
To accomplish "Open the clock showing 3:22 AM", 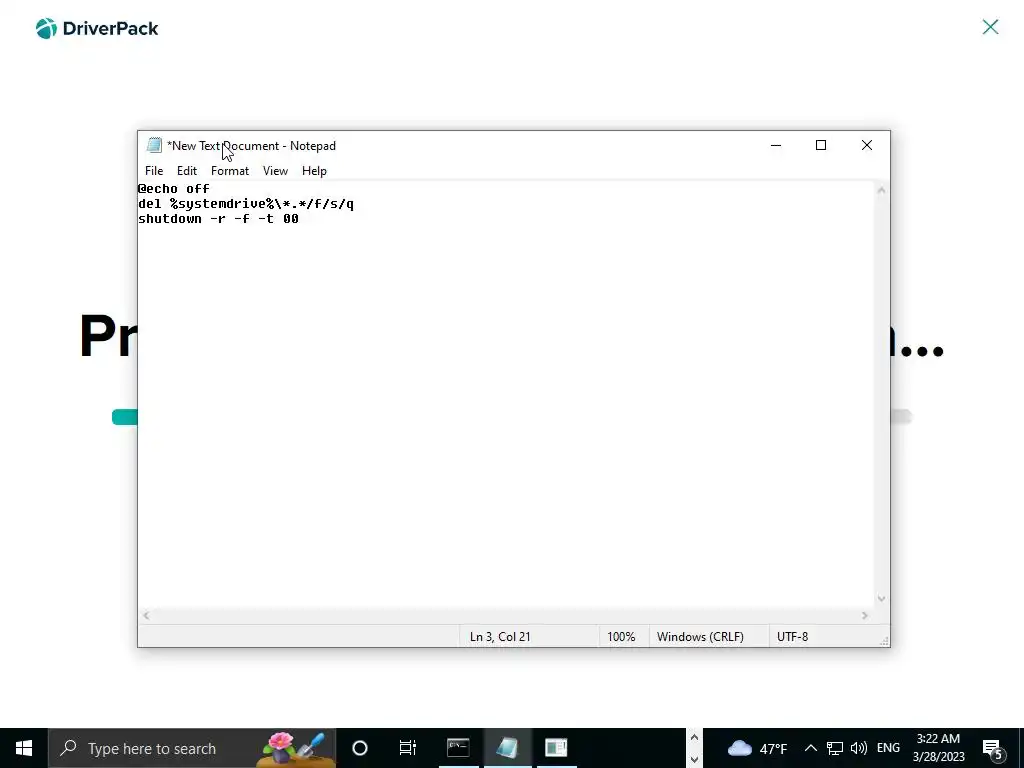I will (938, 748).
